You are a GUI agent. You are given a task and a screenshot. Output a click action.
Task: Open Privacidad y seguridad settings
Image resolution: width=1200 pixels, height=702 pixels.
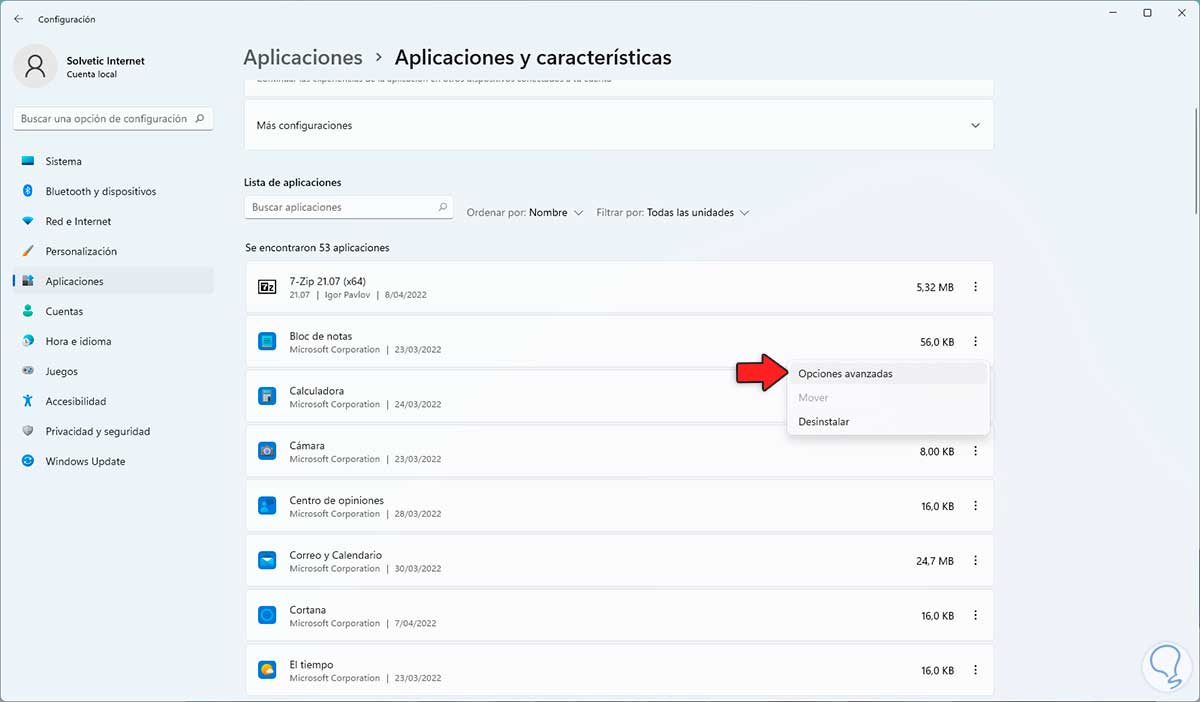click(x=113, y=431)
